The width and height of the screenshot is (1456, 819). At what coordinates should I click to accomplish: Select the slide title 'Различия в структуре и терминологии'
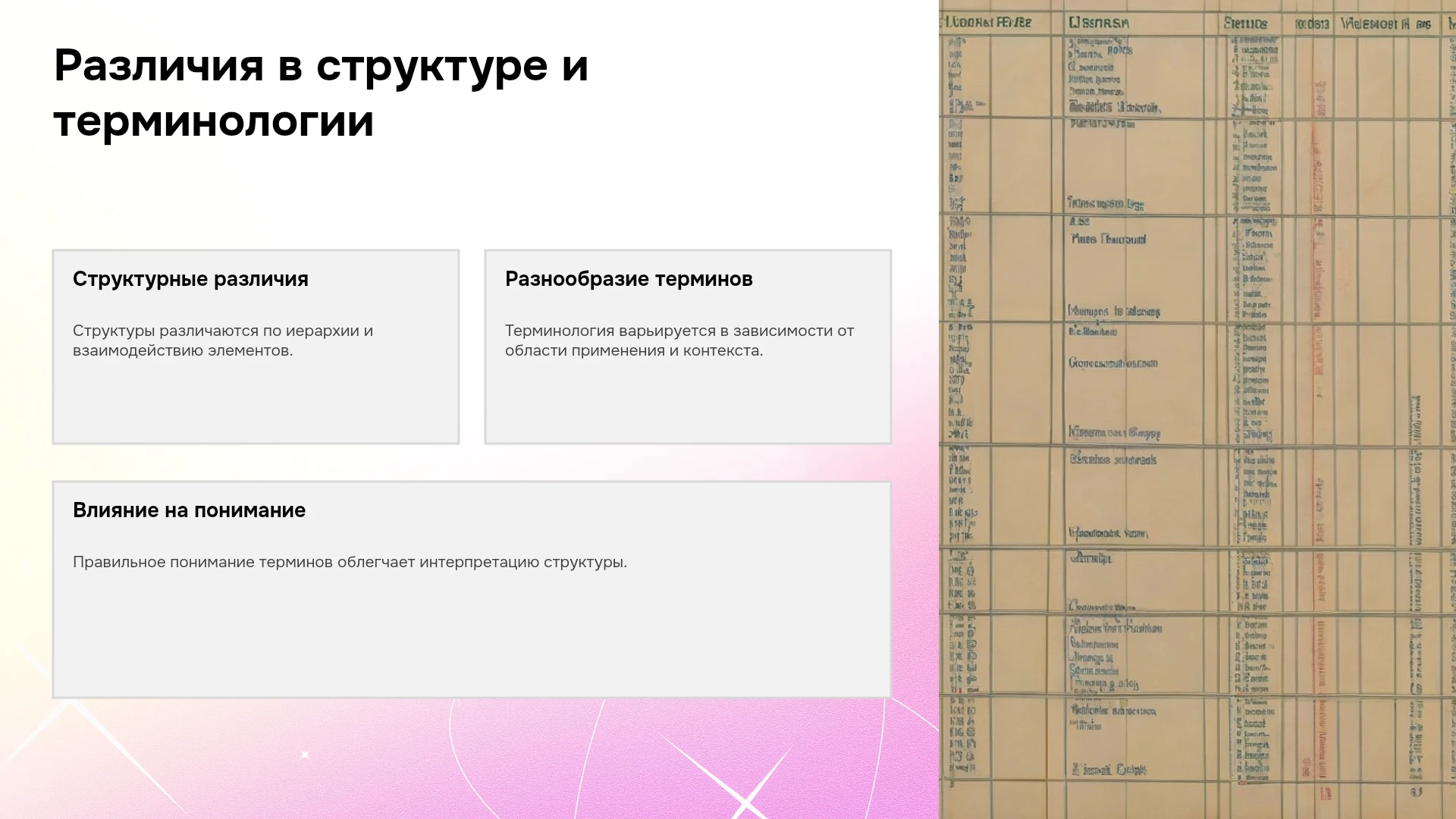coord(321,93)
